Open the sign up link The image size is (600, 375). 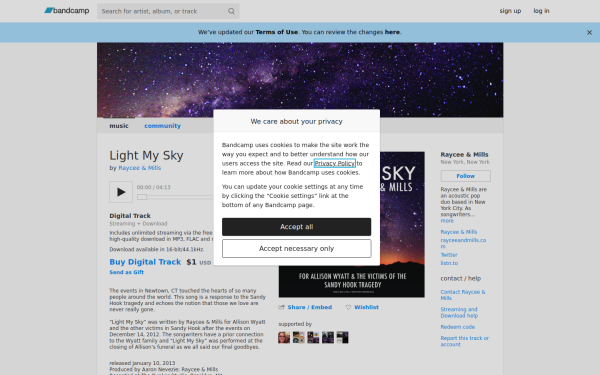[510, 11]
